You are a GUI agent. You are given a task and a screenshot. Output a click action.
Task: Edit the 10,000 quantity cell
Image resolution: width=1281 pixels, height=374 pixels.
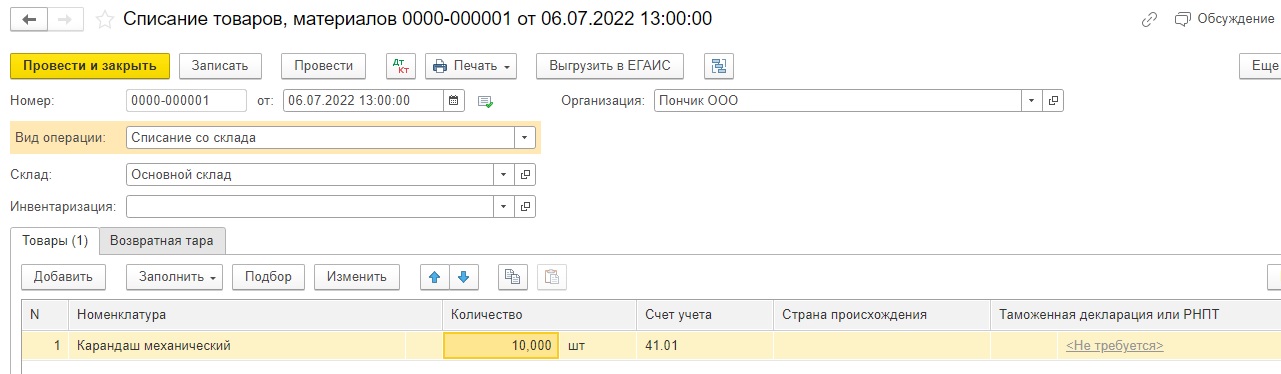[501, 346]
